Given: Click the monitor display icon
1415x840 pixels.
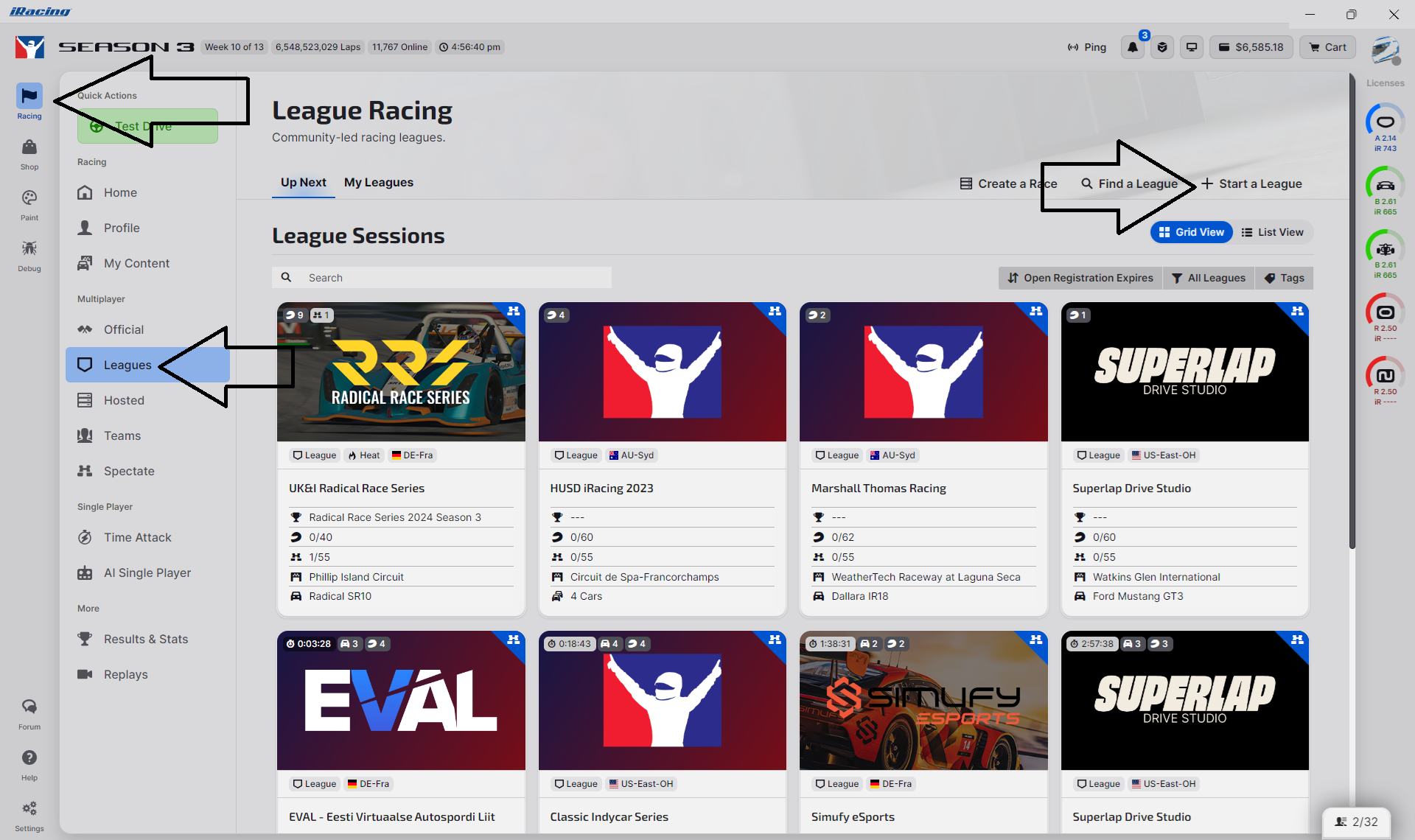Looking at the screenshot, I should (1192, 47).
